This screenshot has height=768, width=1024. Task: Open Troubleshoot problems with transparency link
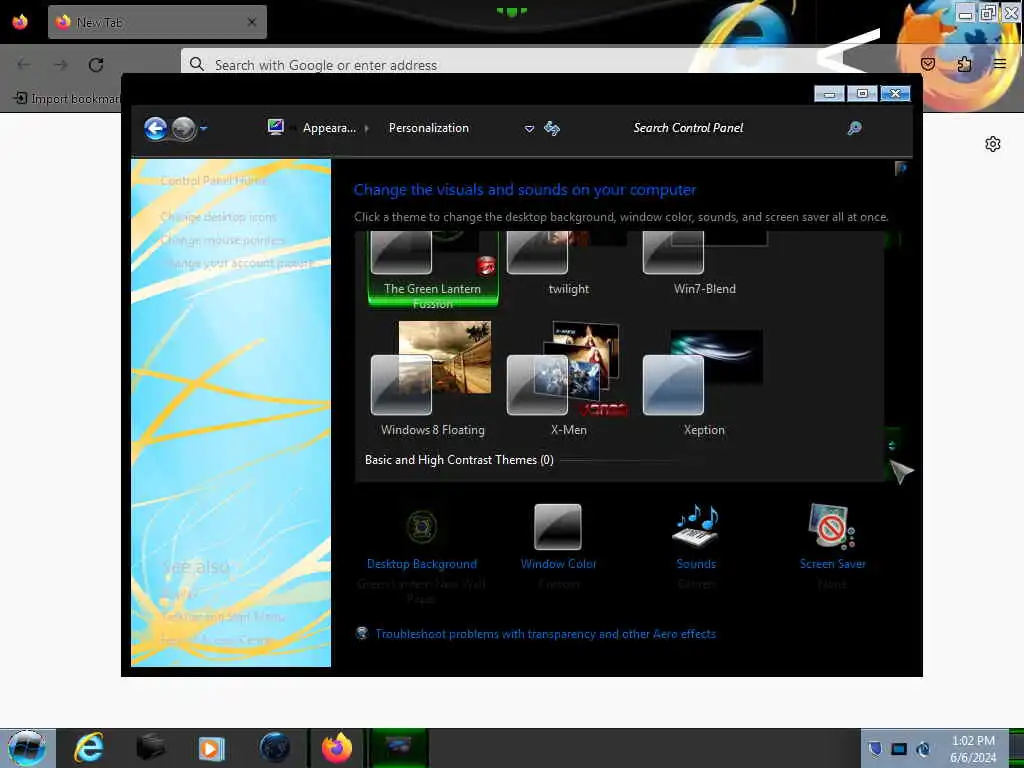tap(545, 633)
